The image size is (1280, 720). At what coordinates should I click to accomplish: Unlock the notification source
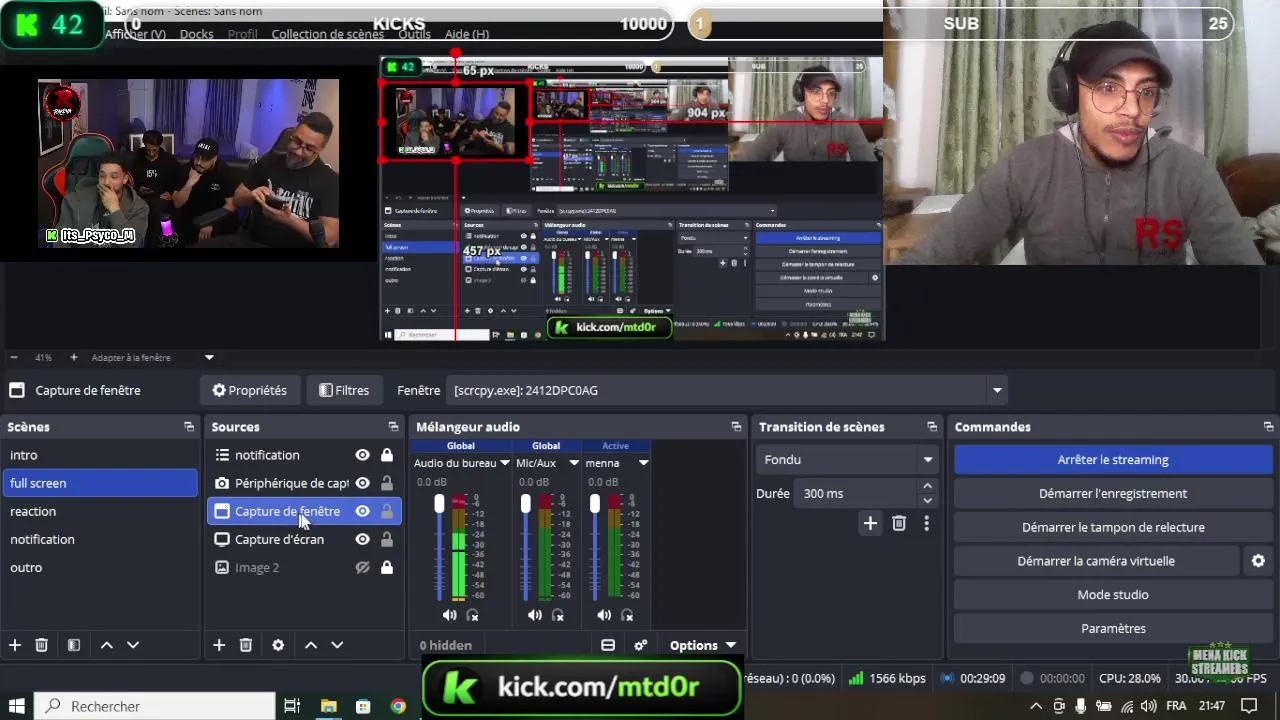click(x=386, y=455)
